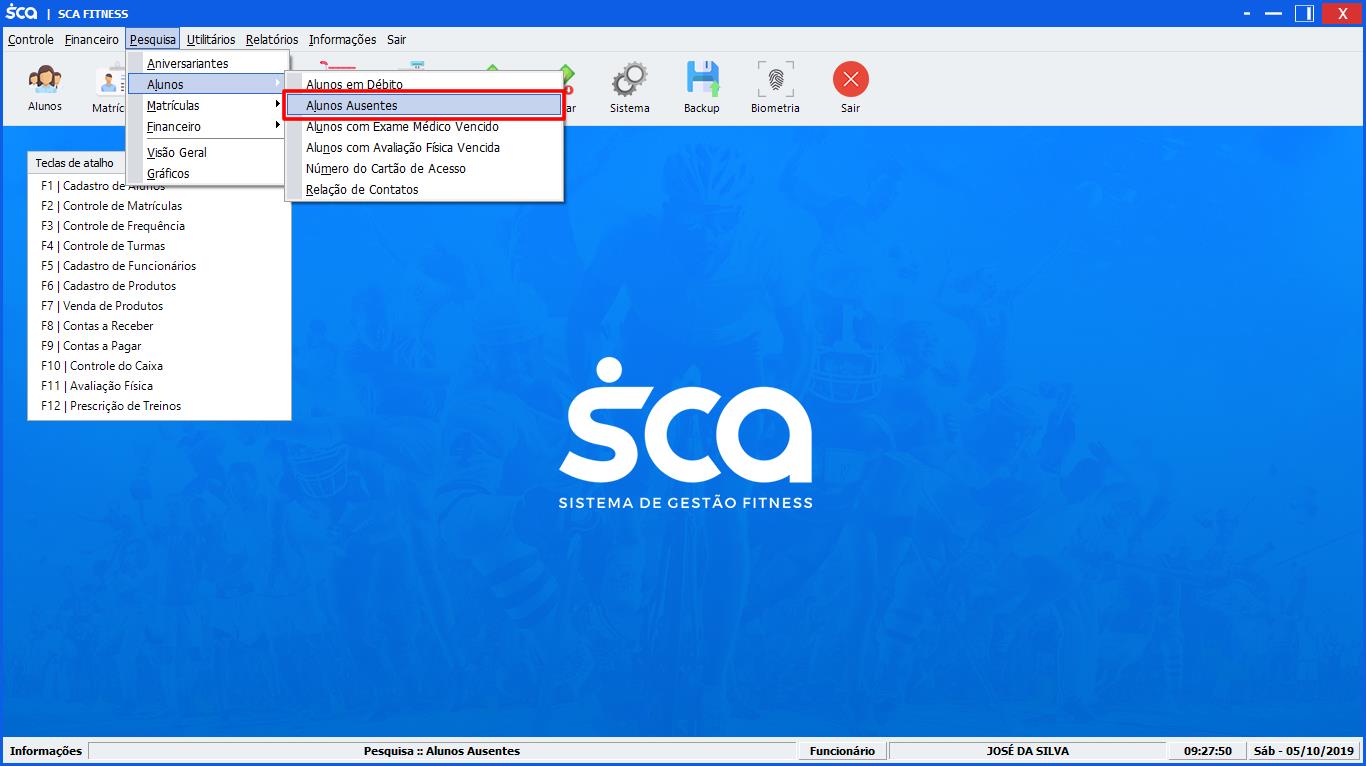The width and height of the screenshot is (1366, 766).
Task: Open the Sistema gear icon
Action: point(629,88)
